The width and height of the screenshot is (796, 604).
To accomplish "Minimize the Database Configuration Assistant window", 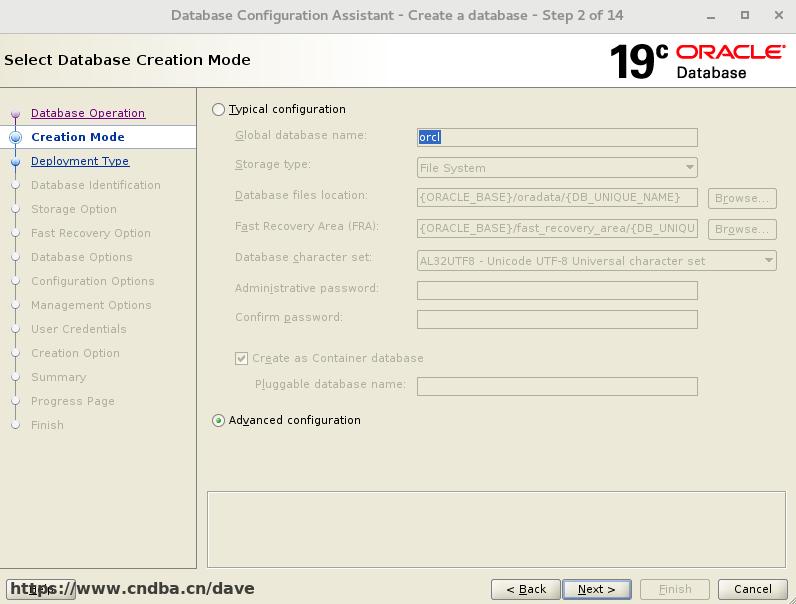I will click(x=711, y=16).
